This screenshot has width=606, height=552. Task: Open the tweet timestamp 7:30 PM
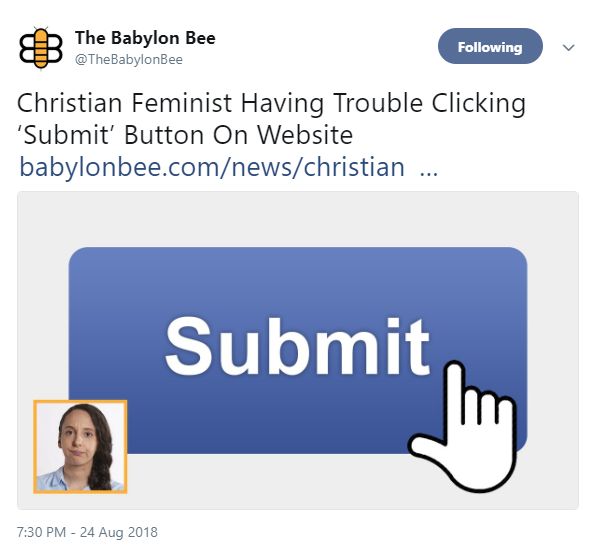[x=41, y=532]
